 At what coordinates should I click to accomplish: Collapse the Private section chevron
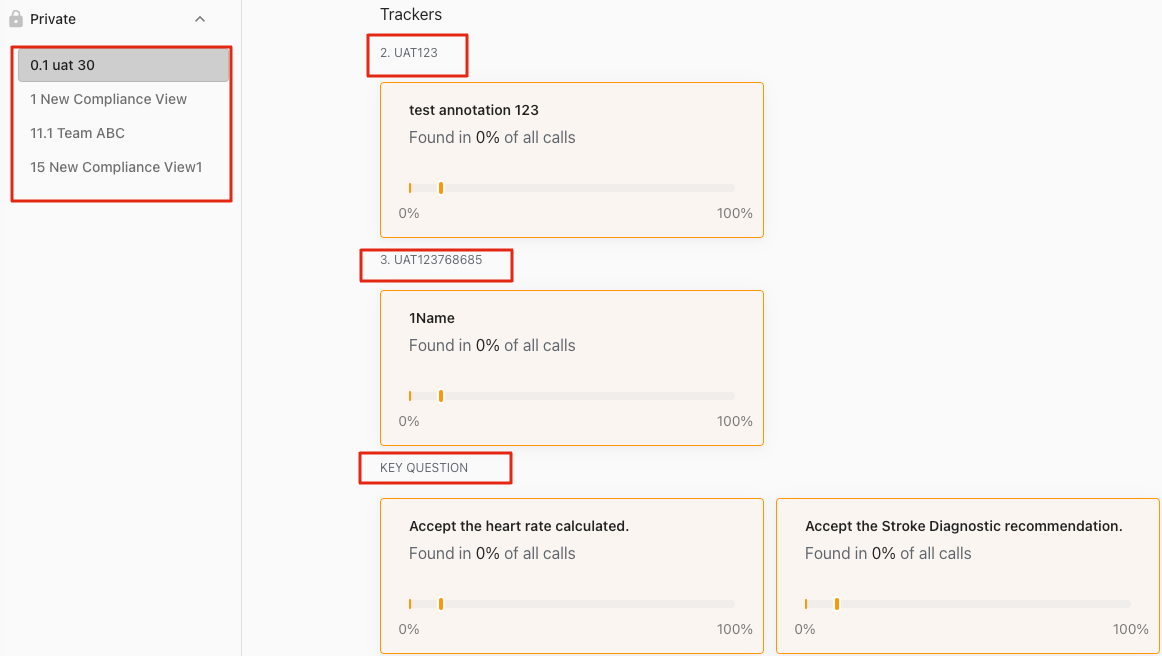point(200,19)
